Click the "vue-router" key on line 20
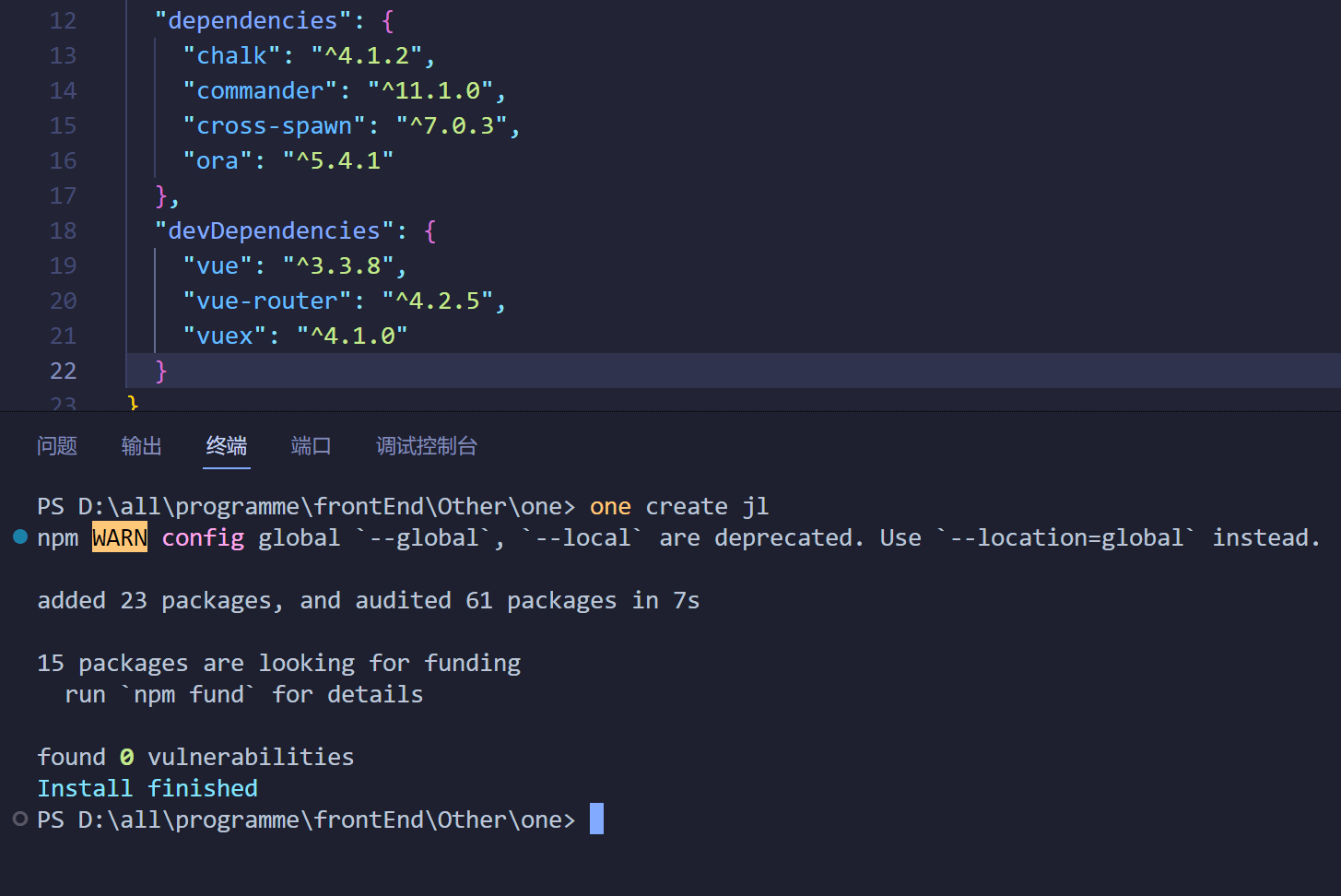The image size is (1341, 896). 266,301
